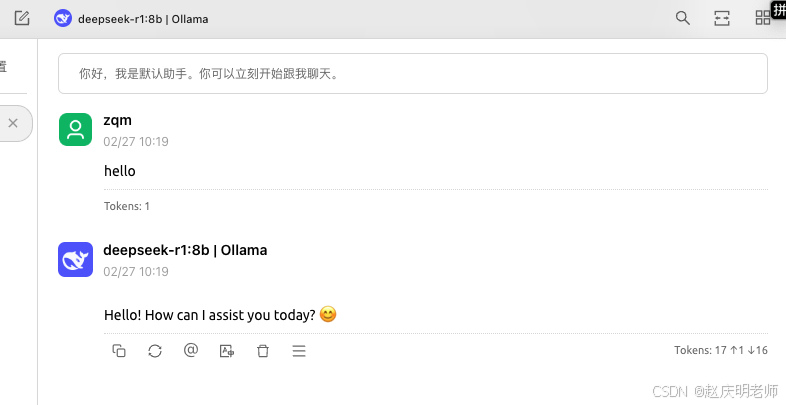Click the deepseek whale avatar in chat
786x405 pixels.
pos(76,260)
